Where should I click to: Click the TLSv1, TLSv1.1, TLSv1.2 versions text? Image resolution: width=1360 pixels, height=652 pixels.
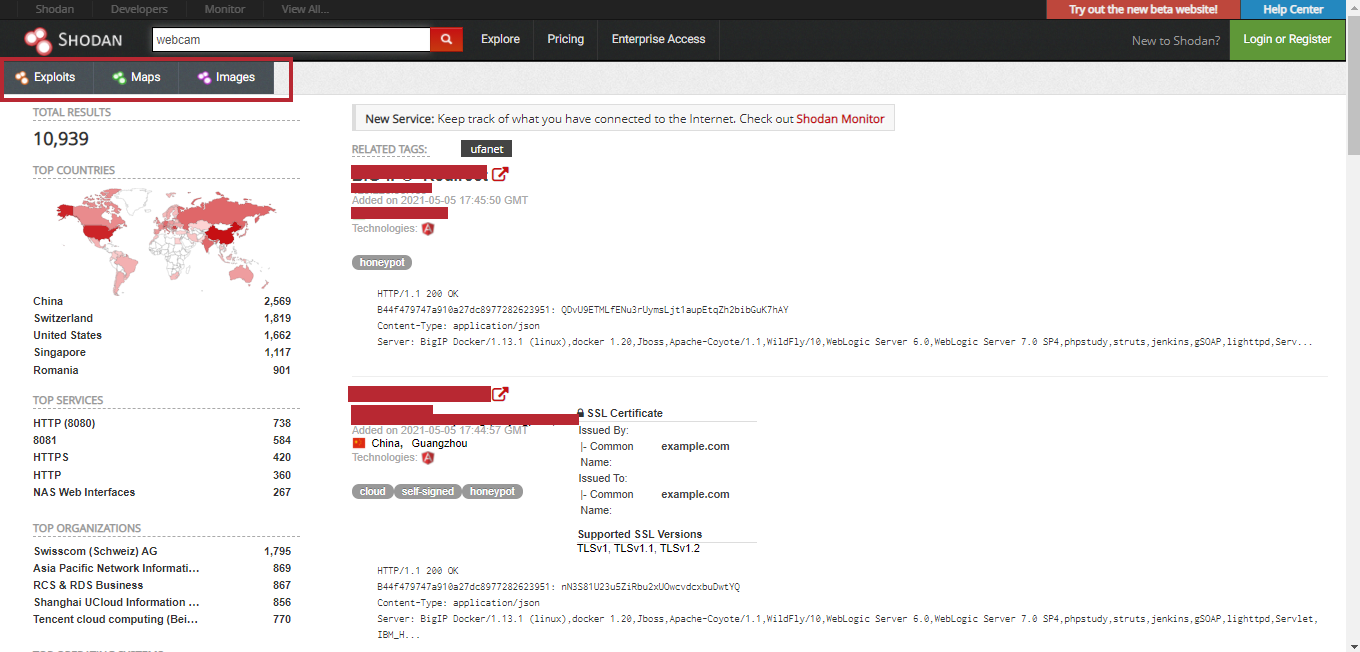638,548
